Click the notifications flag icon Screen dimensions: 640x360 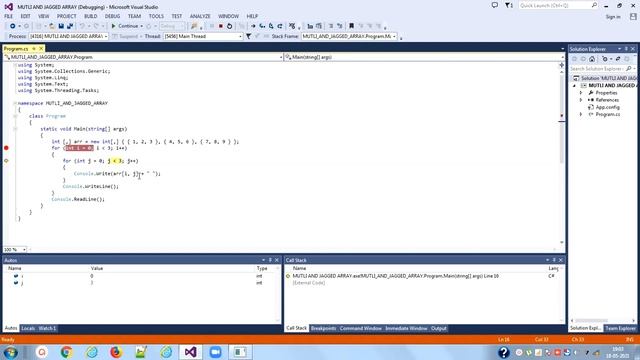(x=509, y=5)
